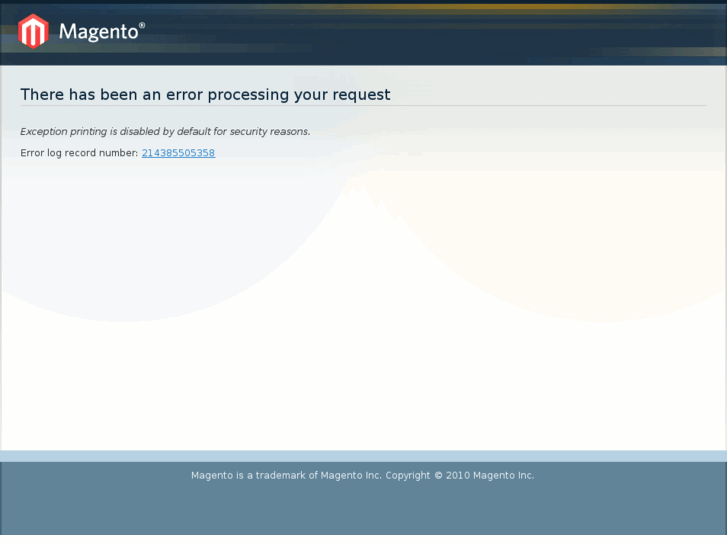Click the 'Error log record number:' label

click(79, 153)
